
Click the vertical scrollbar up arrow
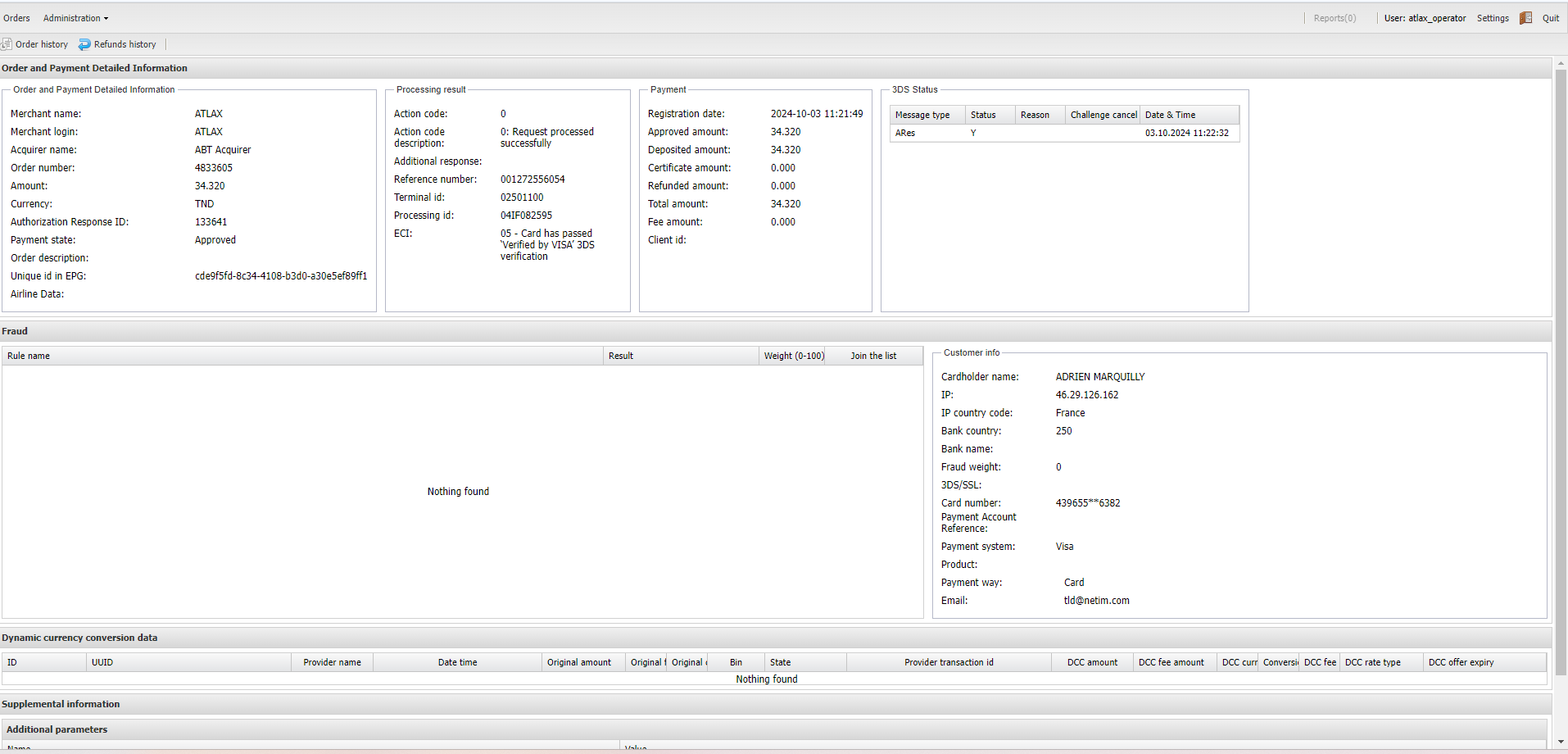1561,62
